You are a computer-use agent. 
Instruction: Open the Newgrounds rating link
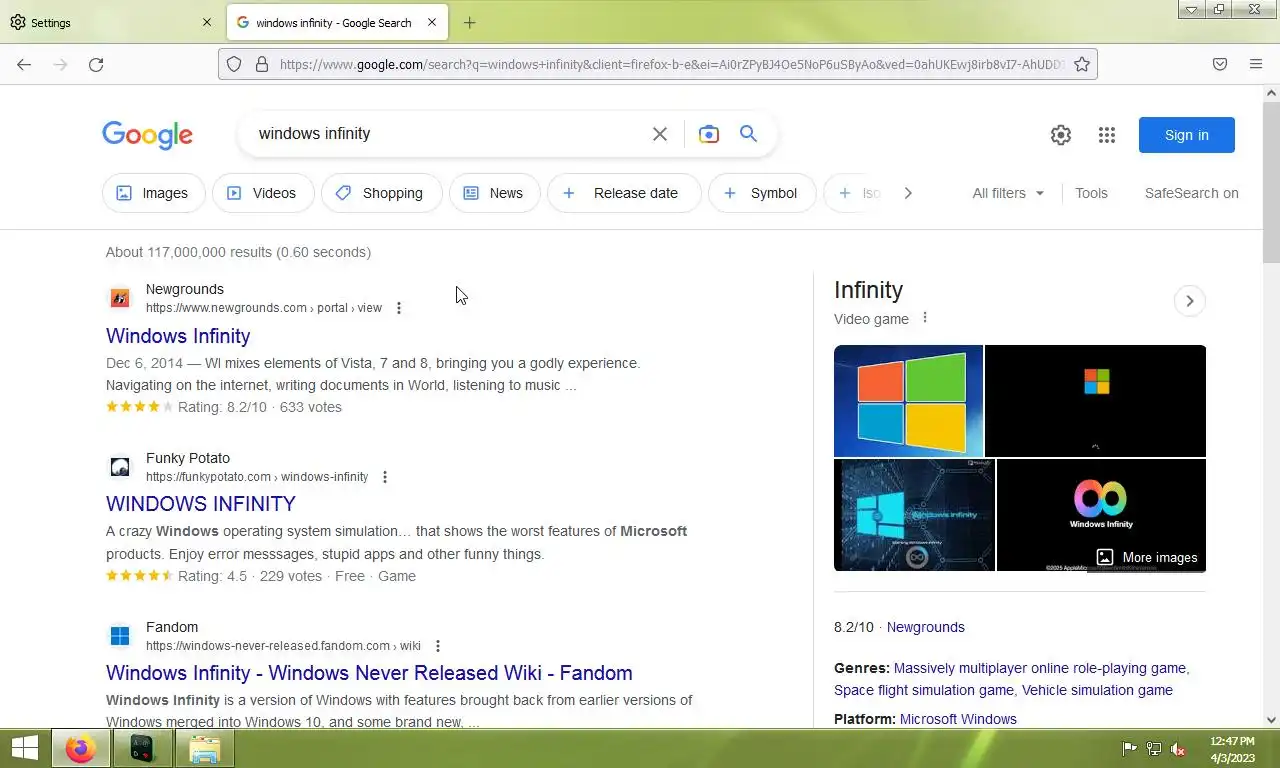click(x=925, y=627)
